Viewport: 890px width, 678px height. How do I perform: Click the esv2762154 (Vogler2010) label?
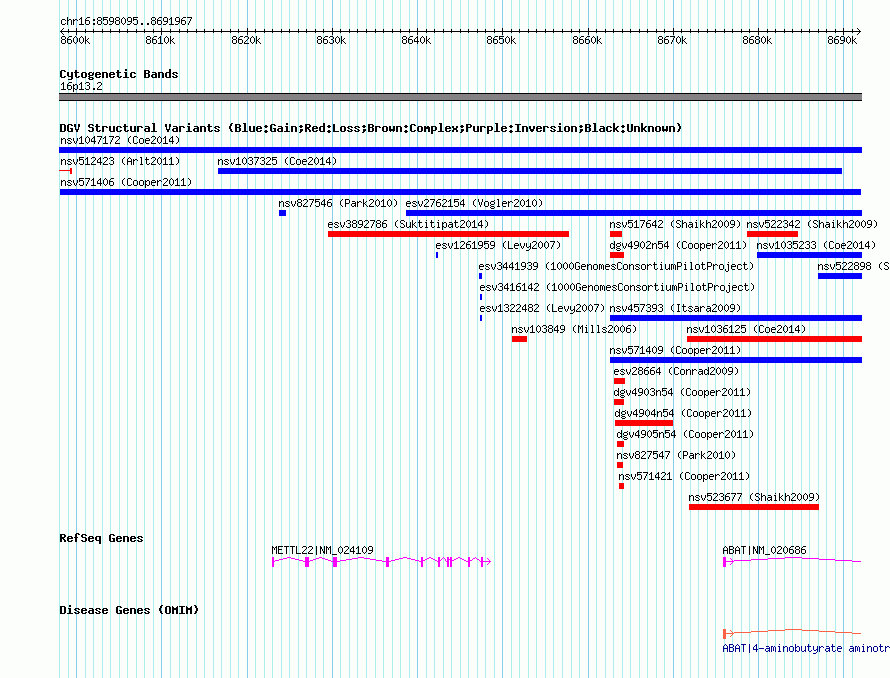click(x=474, y=203)
